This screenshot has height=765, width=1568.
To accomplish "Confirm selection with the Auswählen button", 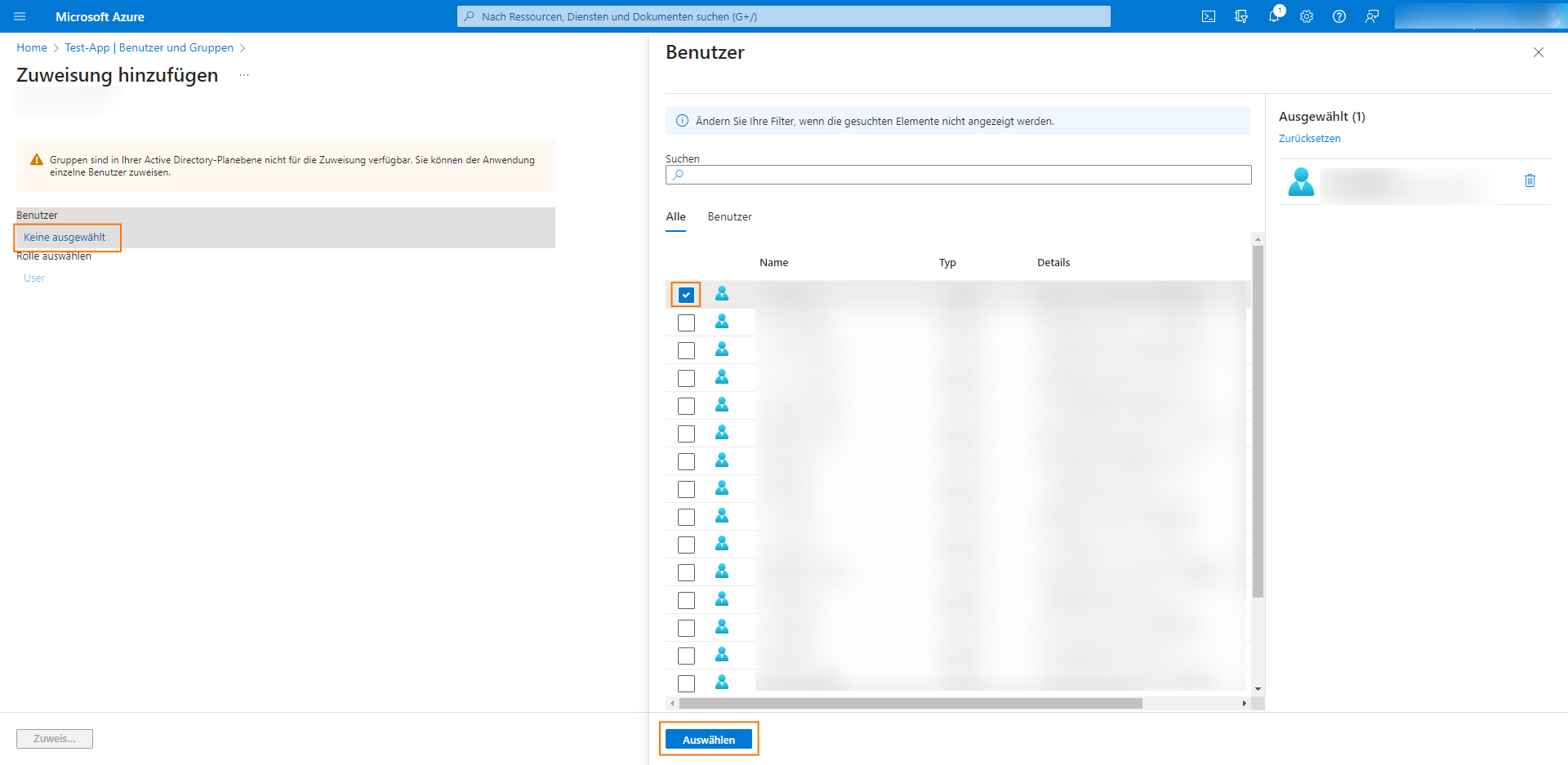I will (708, 739).
